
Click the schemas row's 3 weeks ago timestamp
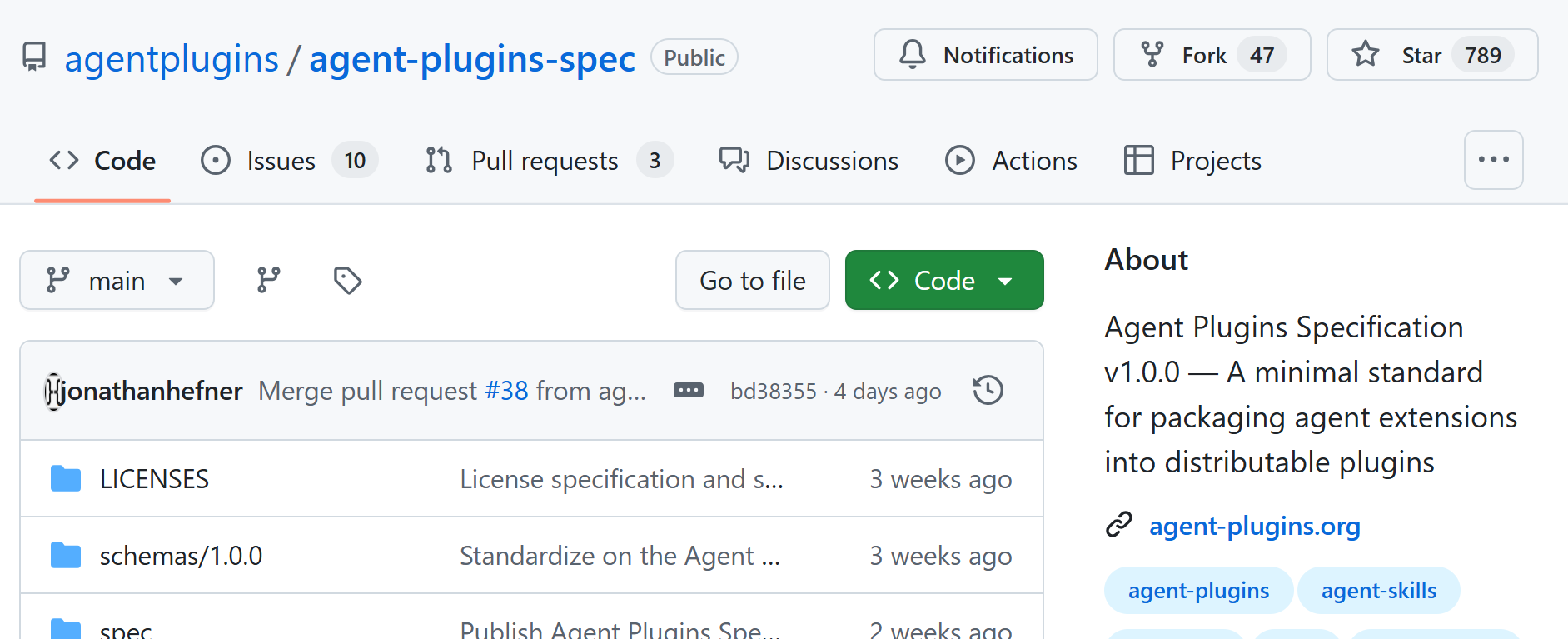tap(941, 556)
